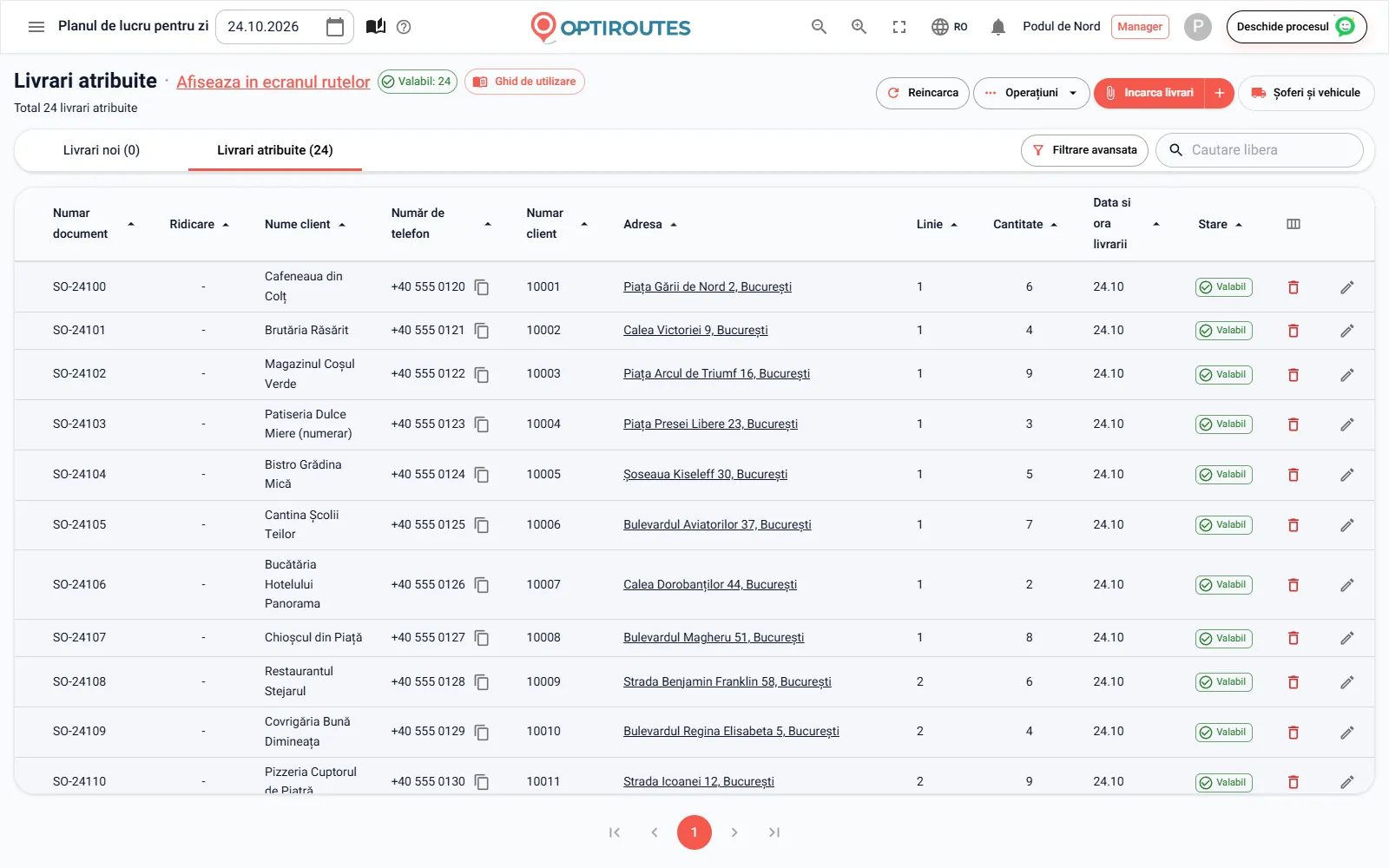
Task: Copy phone number +40 555 0125
Action: tap(482, 525)
